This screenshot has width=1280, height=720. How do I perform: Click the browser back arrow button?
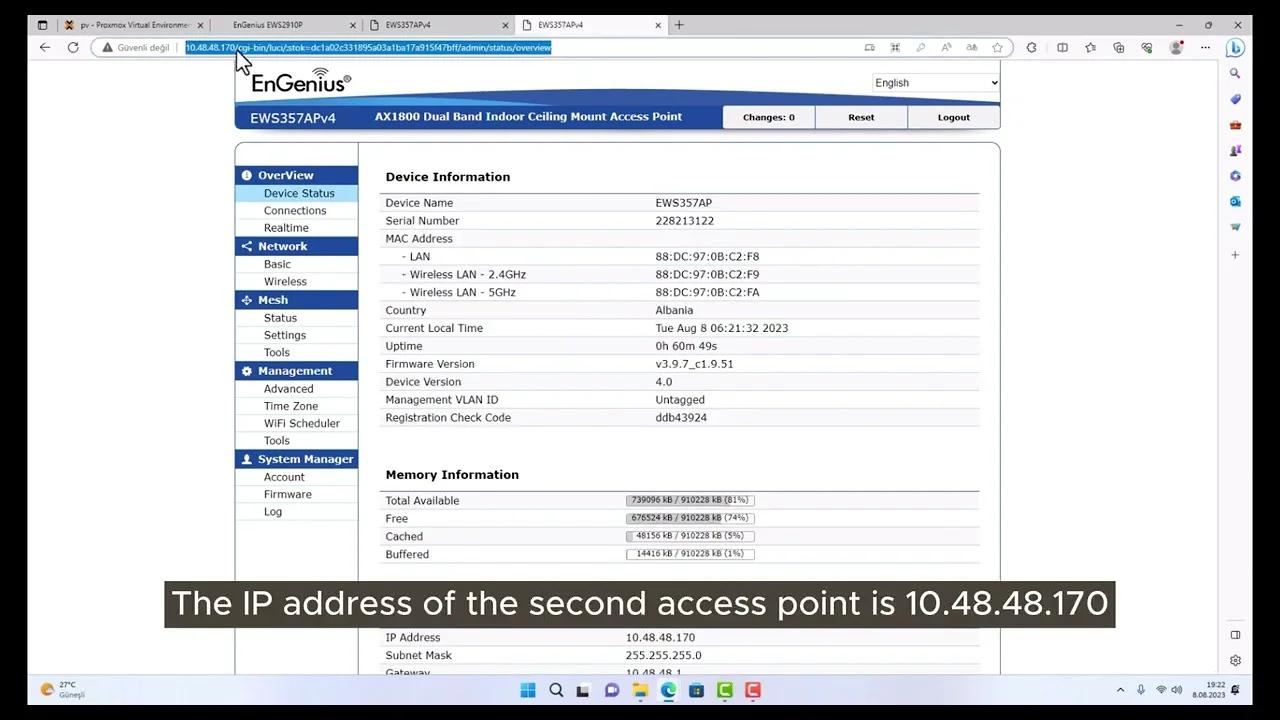[x=45, y=47]
